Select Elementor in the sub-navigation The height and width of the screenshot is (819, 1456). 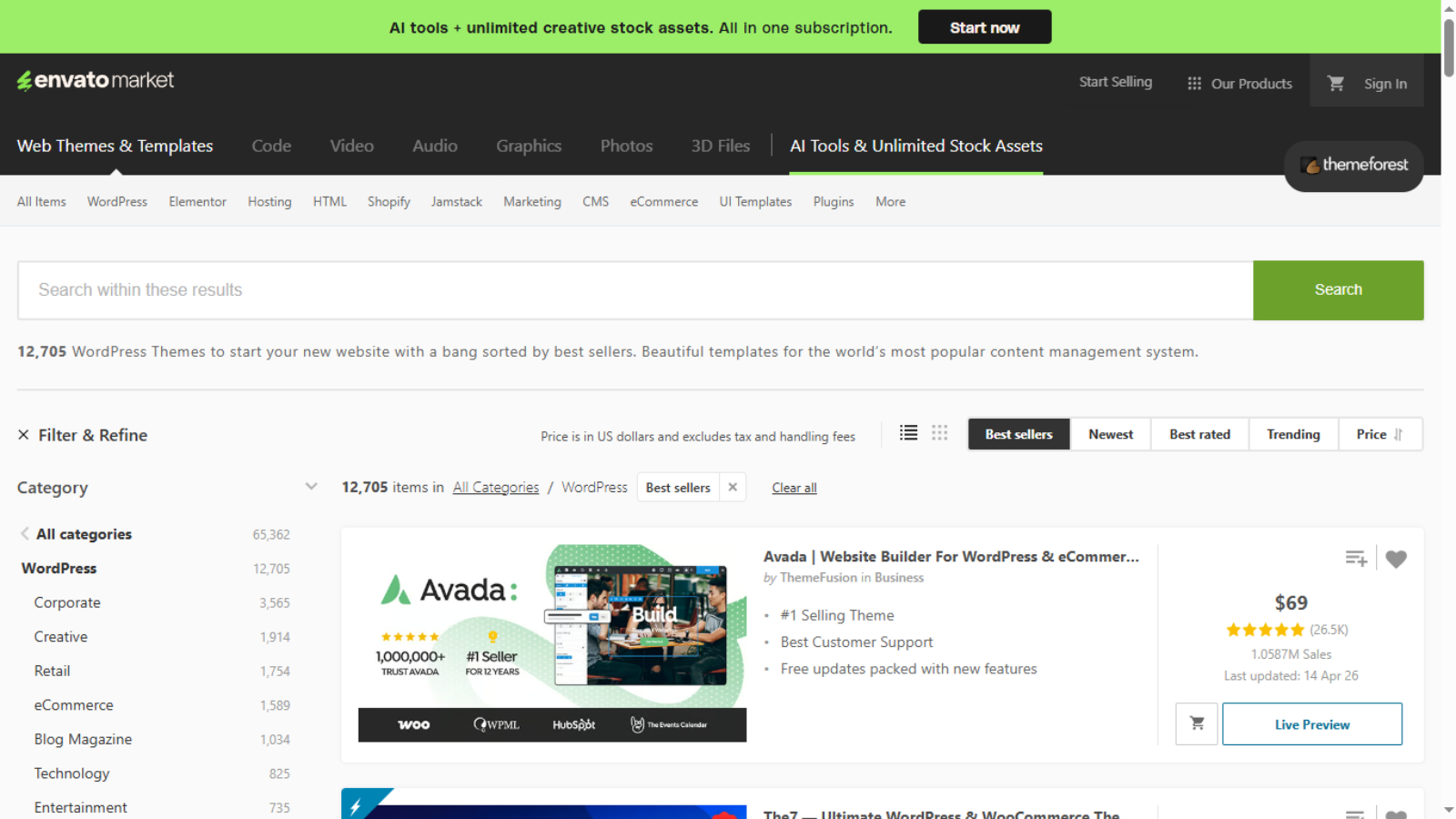(x=197, y=202)
